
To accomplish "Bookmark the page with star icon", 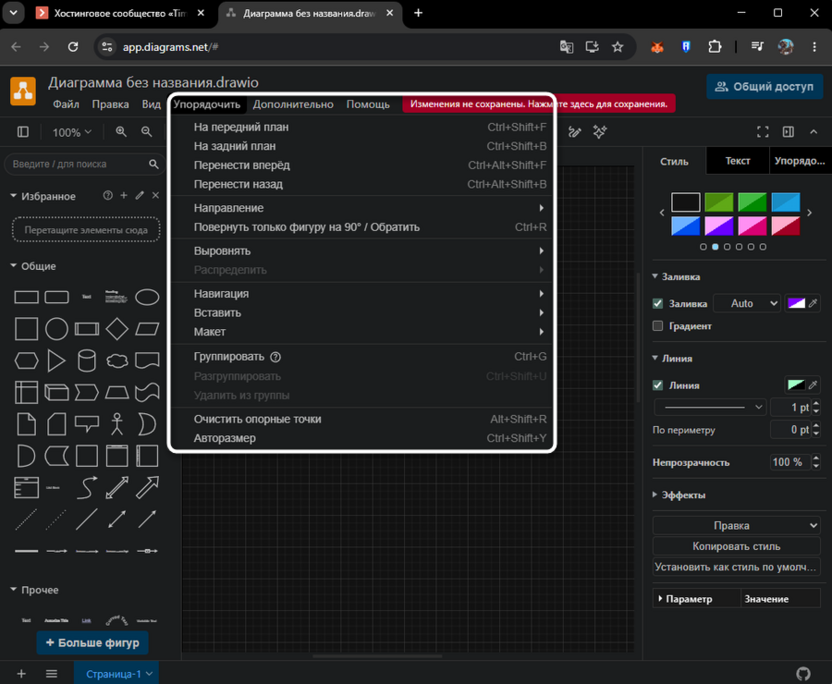I will [617, 47].
